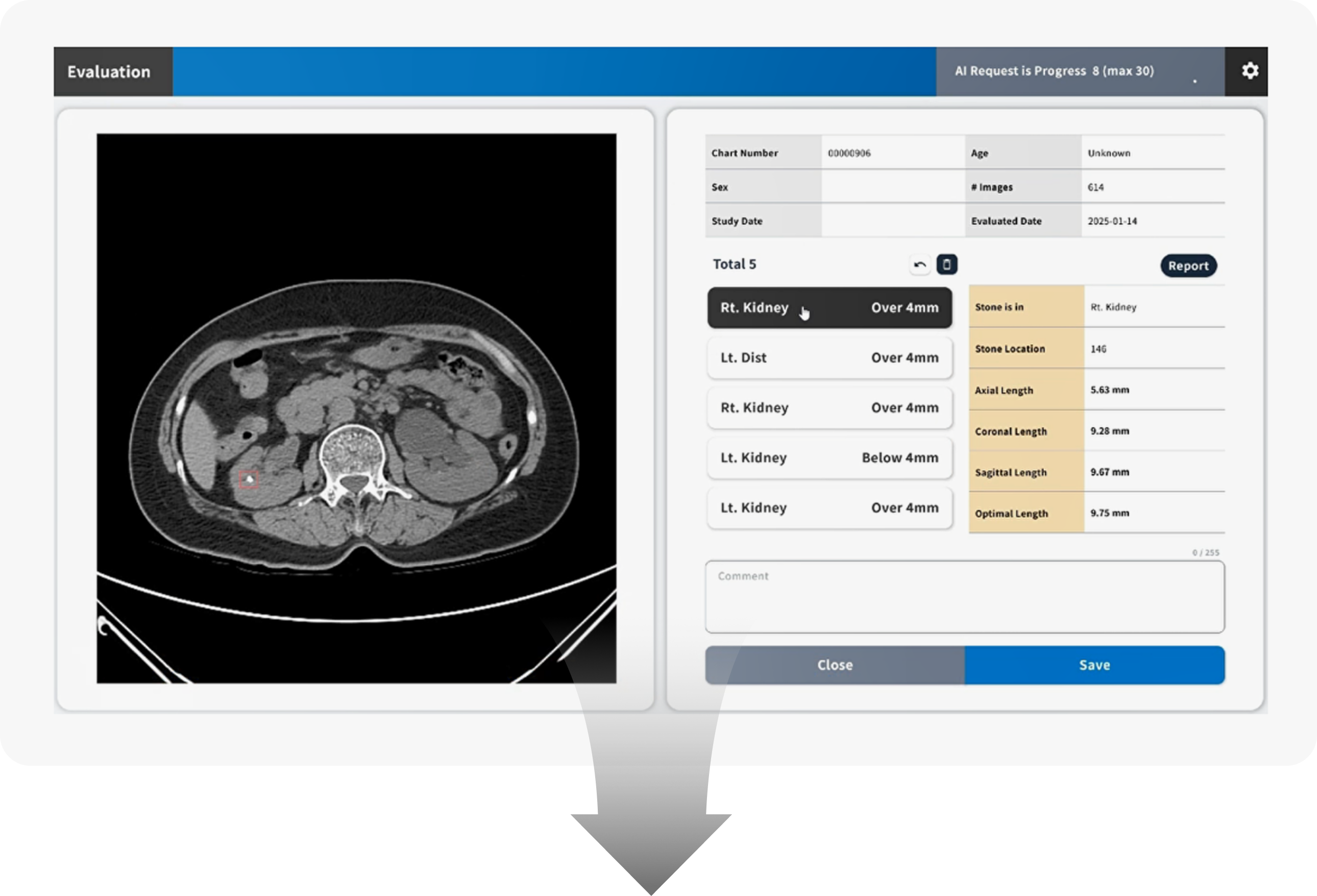1317x896 pixels.
Task: Select the unhighlighted Rt. Kidney Over 4mm entry
Action: (829, 407)
